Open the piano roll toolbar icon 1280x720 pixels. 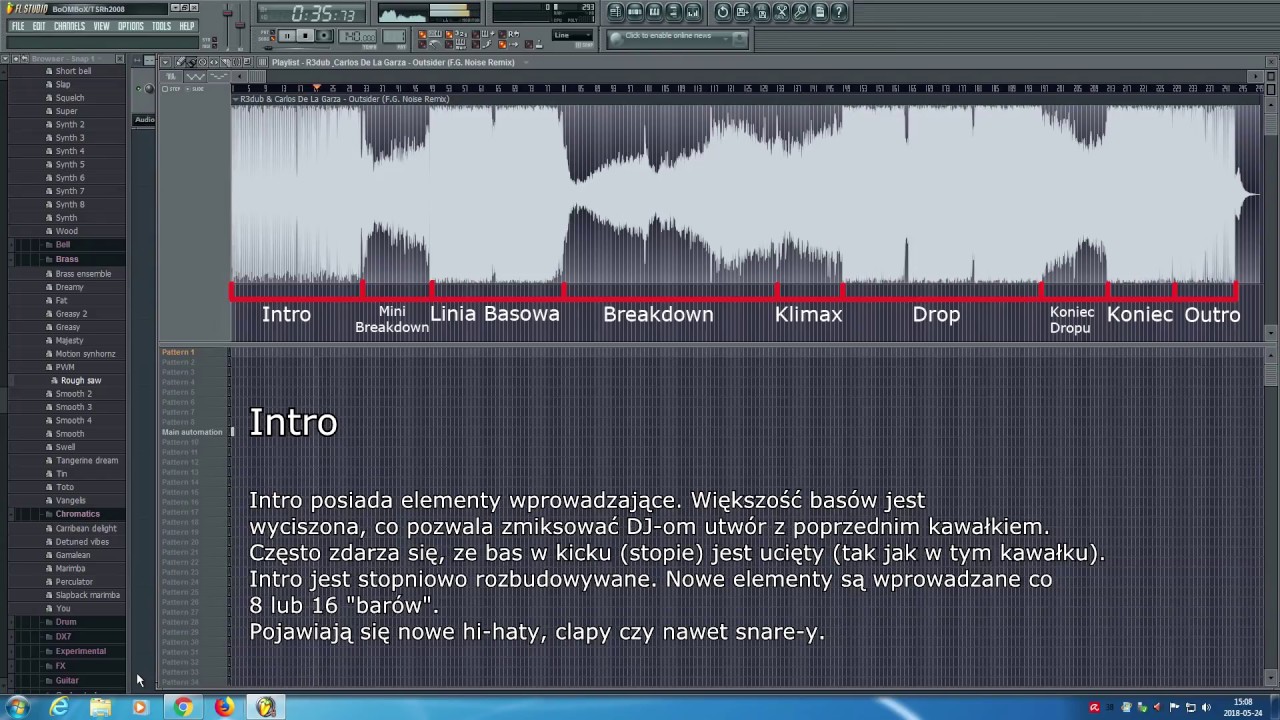(x=654, y=12)
